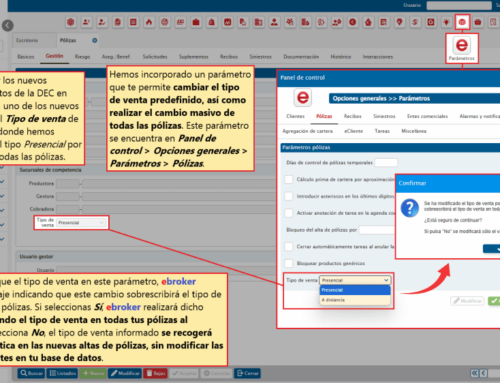Open the list table toolbar icon
500x383 pixels.
coord(133,22)
